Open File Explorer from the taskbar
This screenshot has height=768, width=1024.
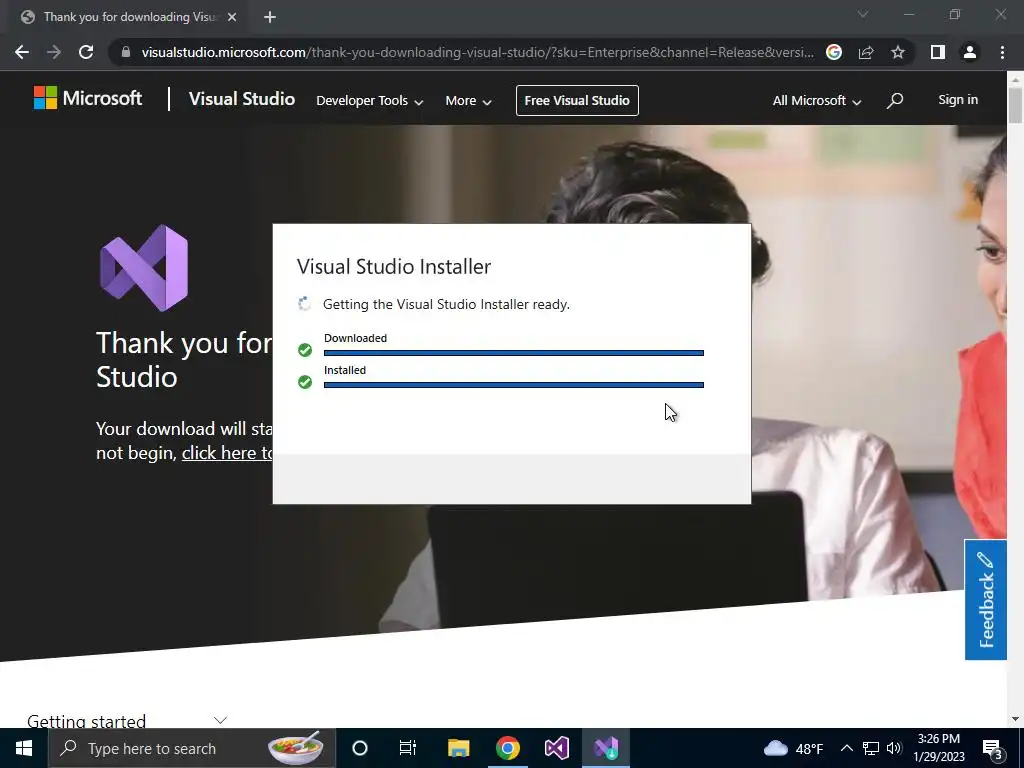click(458, 748)
